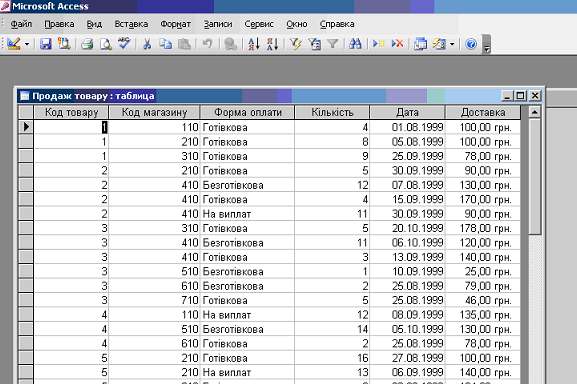Open the Формат menu

[x=176, y=24]
